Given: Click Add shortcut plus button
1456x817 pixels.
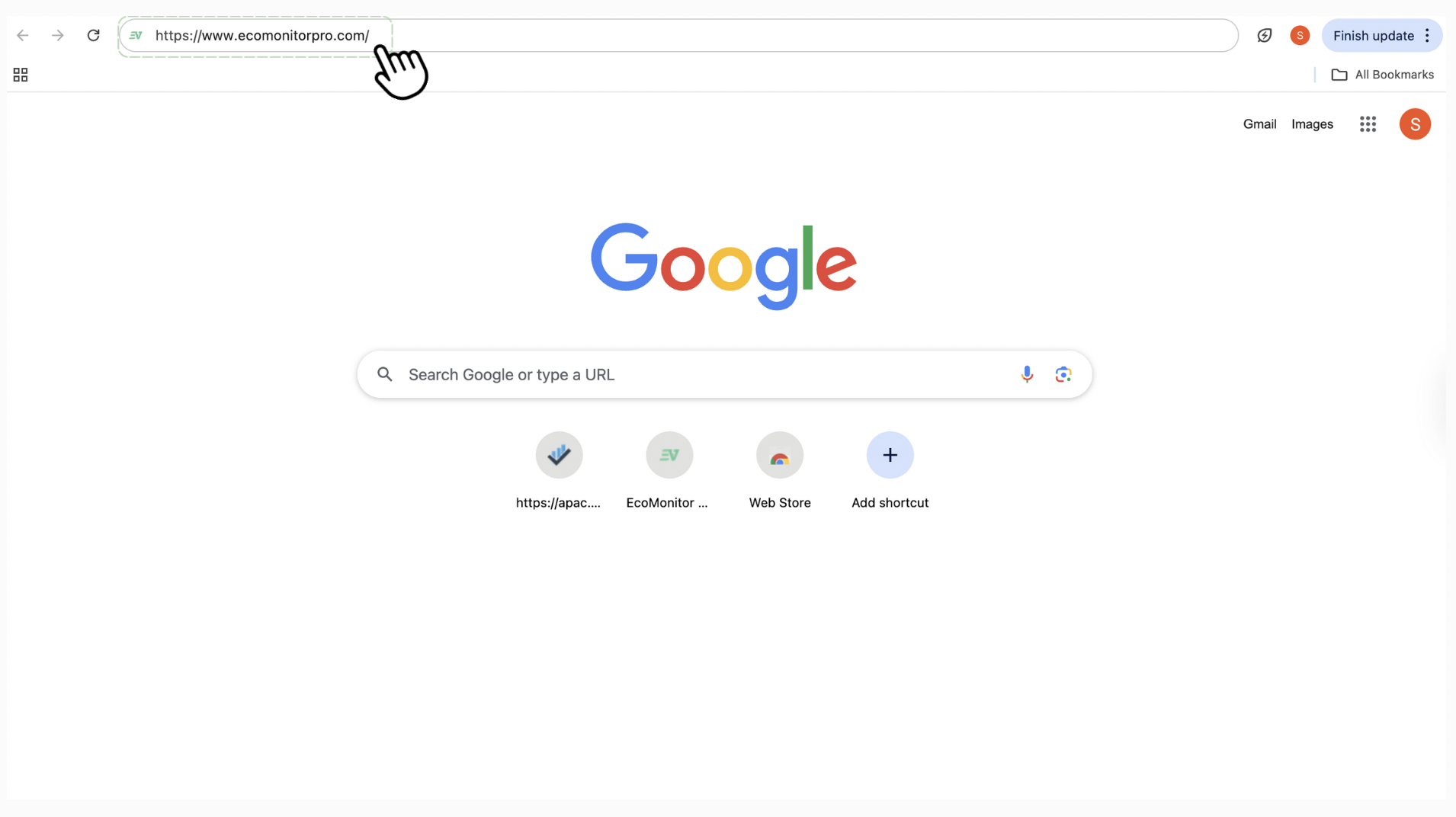Looking at the screenshot, I should point(890,455).
